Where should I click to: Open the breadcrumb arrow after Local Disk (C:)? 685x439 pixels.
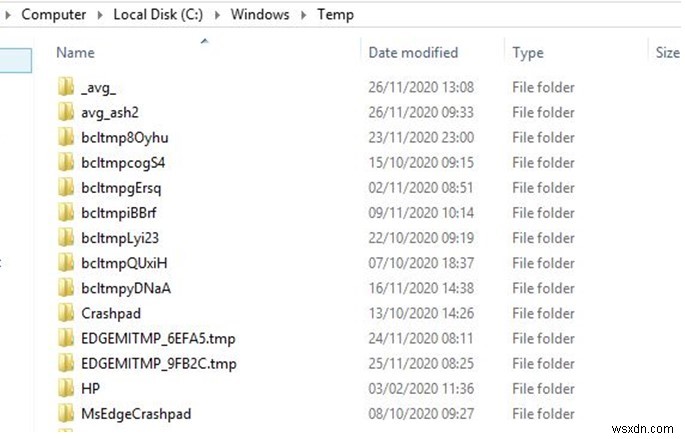tap(220, 15)
